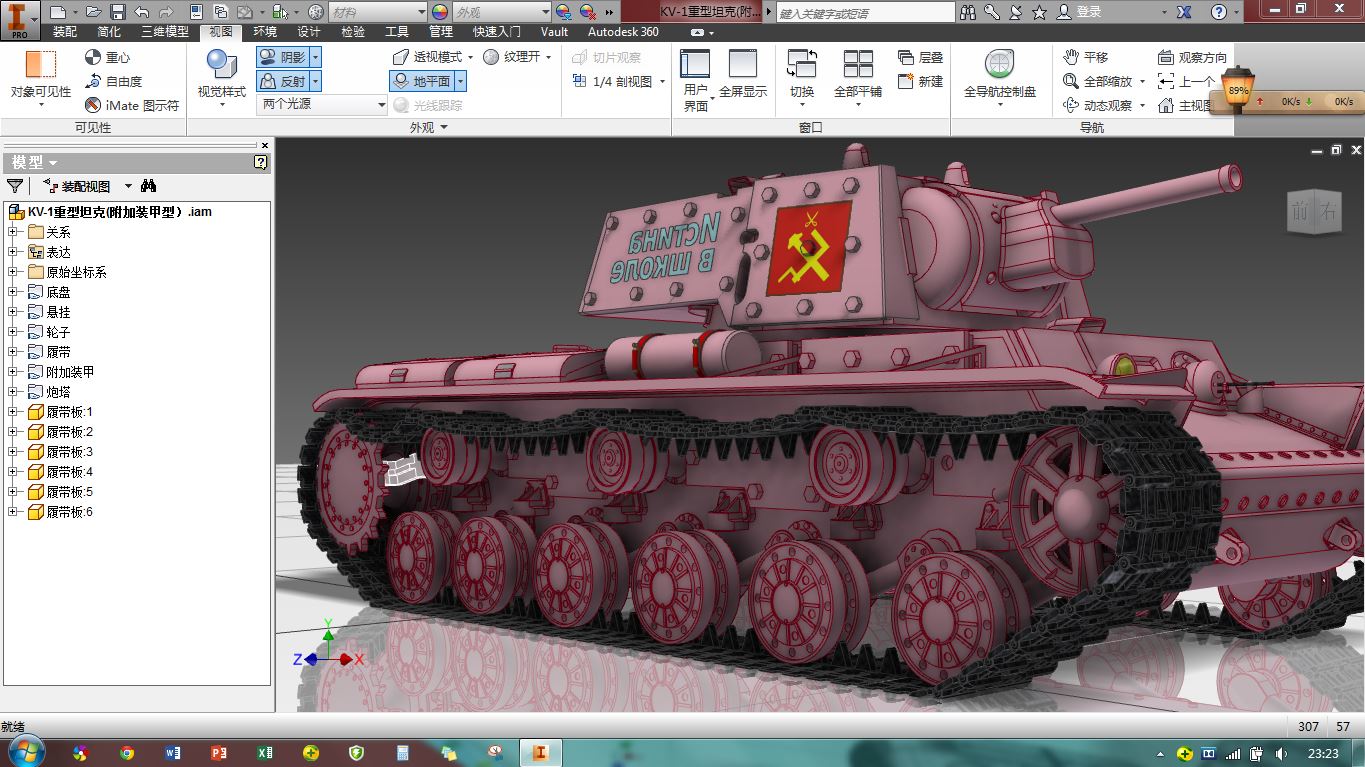Open the color wheel appearance browser icon
The width and height of the screenshot is (1365, 767).
click(x=440, y=12)
